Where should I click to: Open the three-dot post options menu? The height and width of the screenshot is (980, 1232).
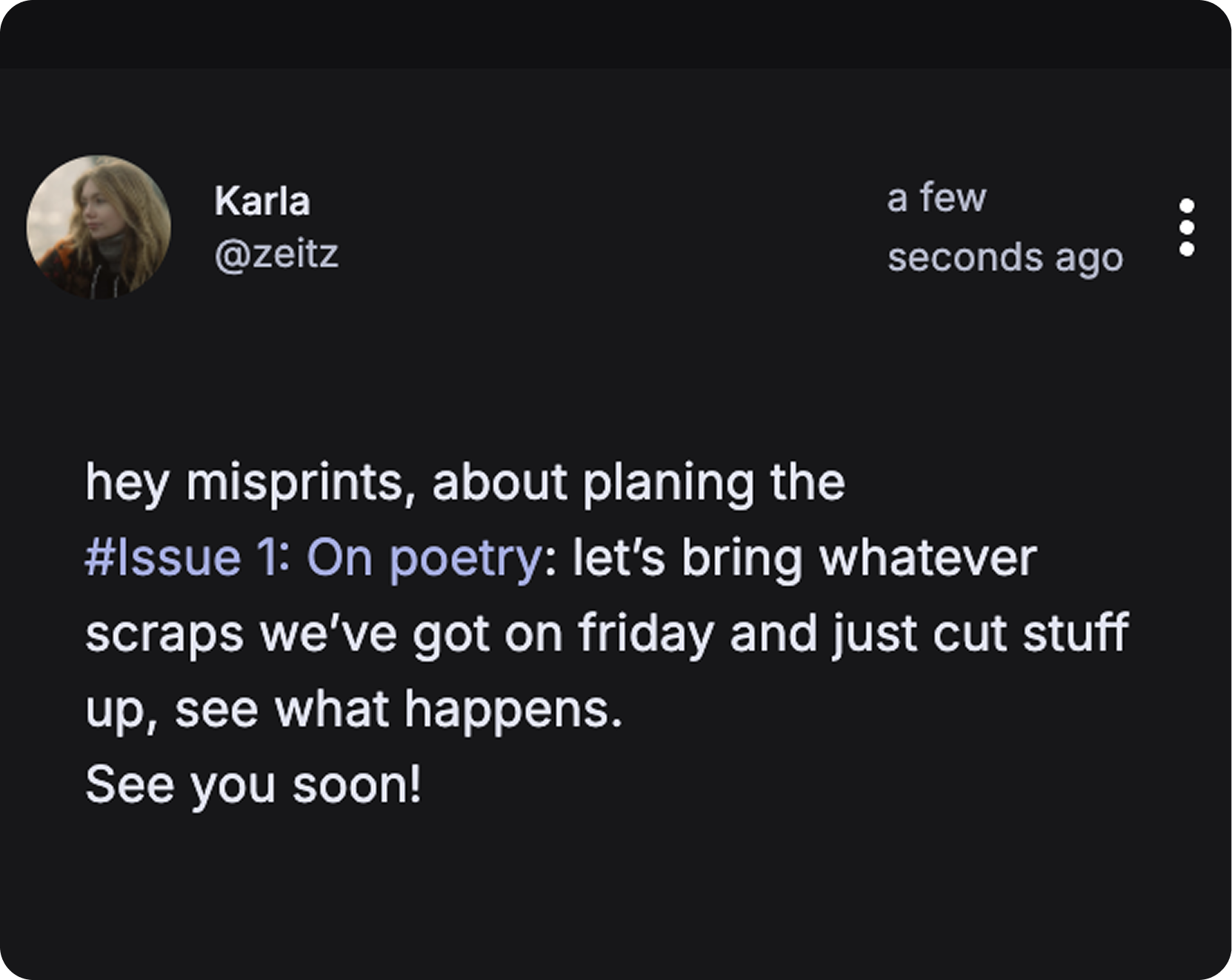coord(1186,227)
